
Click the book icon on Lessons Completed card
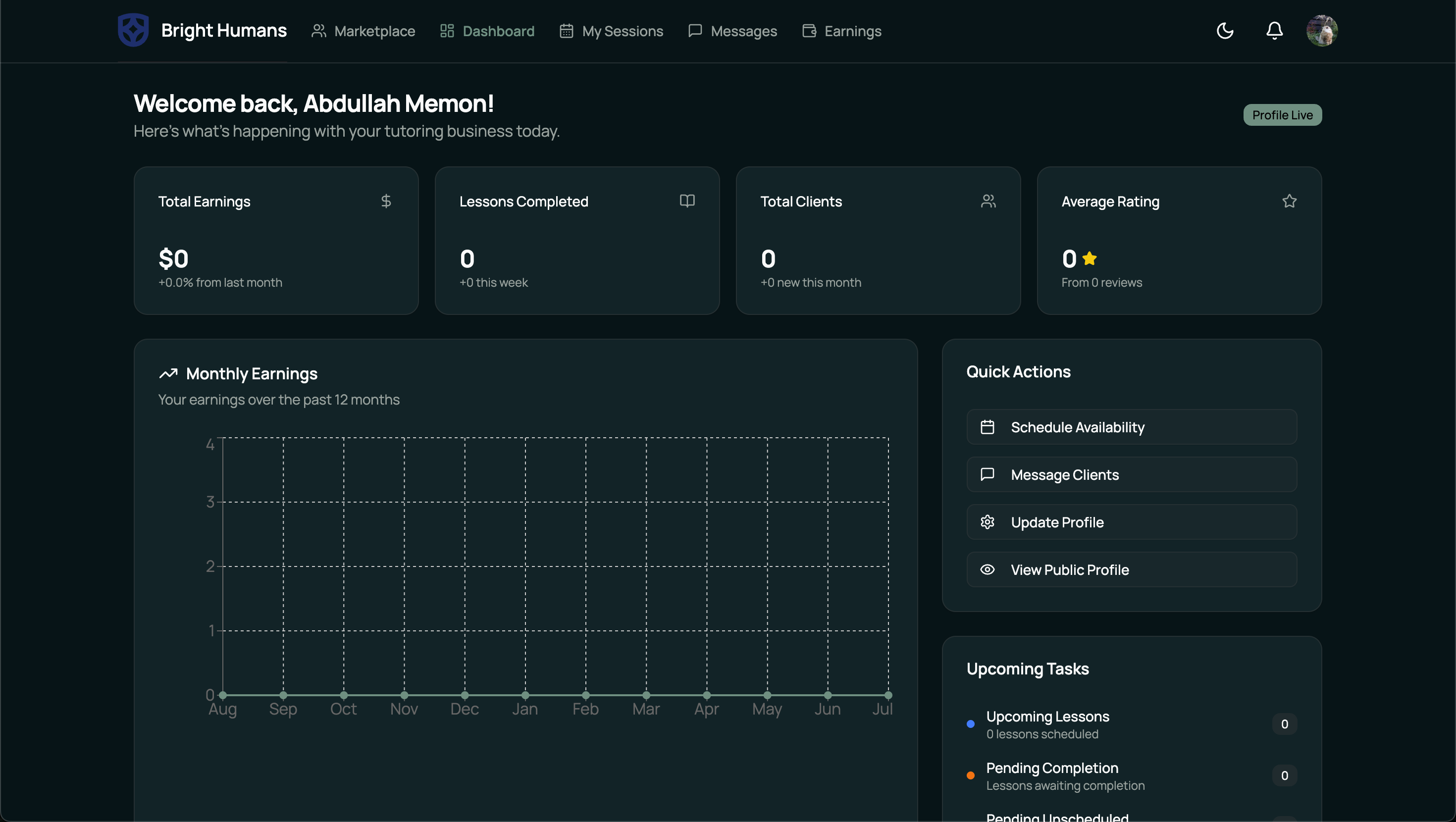[x=687, y=201]
